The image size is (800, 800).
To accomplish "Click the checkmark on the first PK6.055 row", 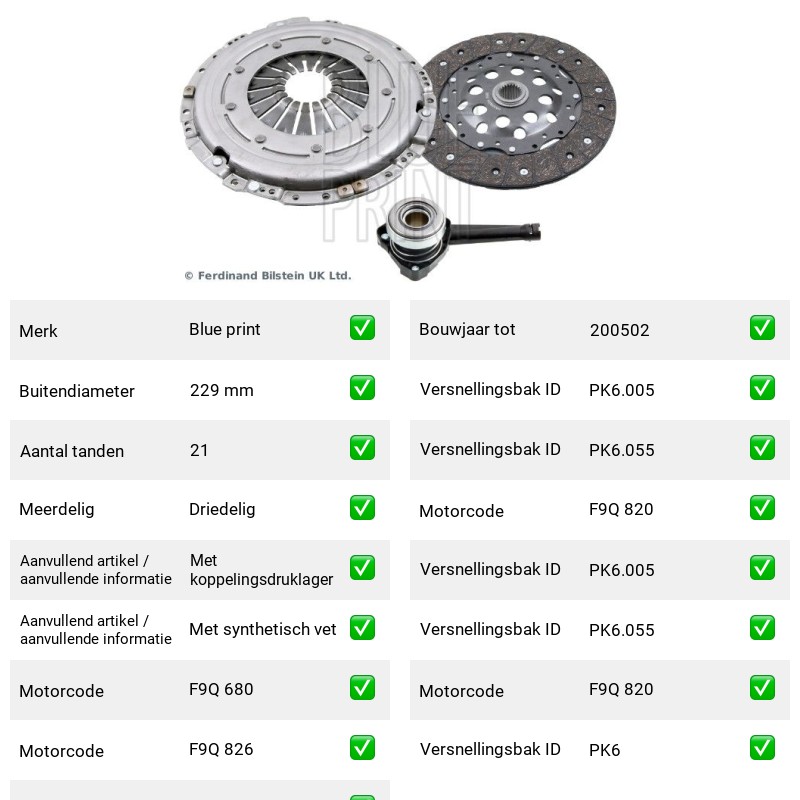I will 762,447.
